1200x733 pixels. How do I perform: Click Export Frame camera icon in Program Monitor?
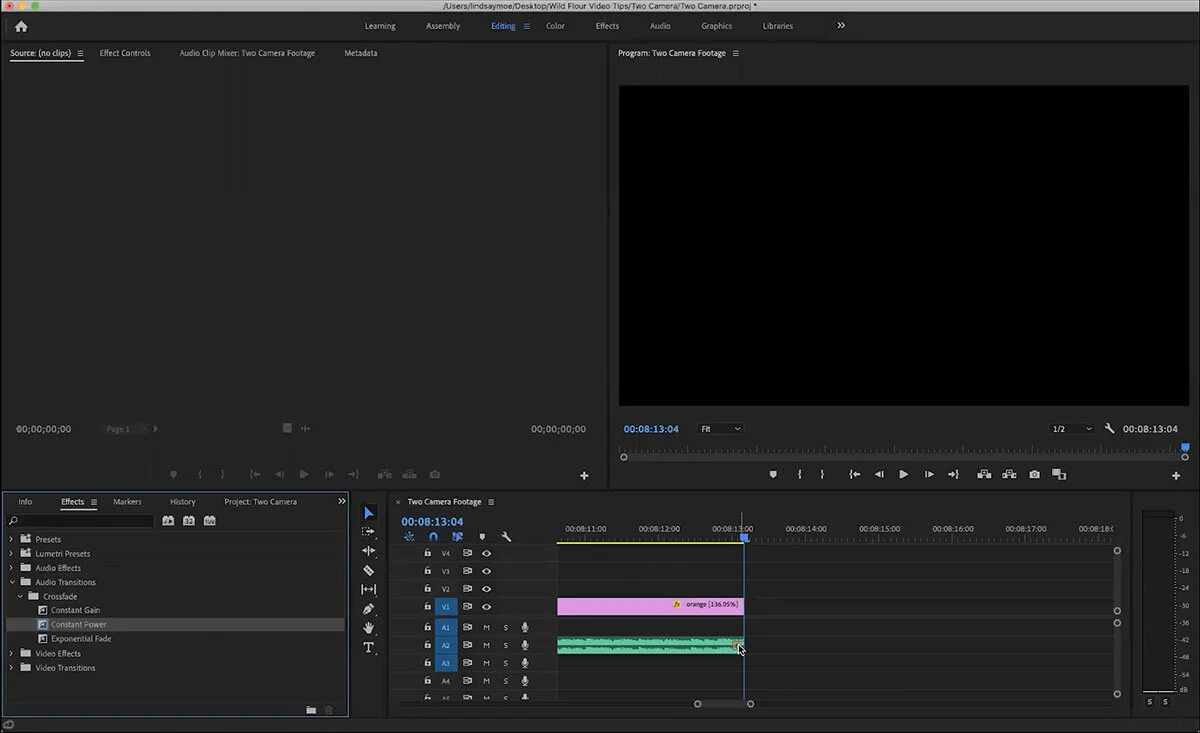click(x=1034, y=475)
